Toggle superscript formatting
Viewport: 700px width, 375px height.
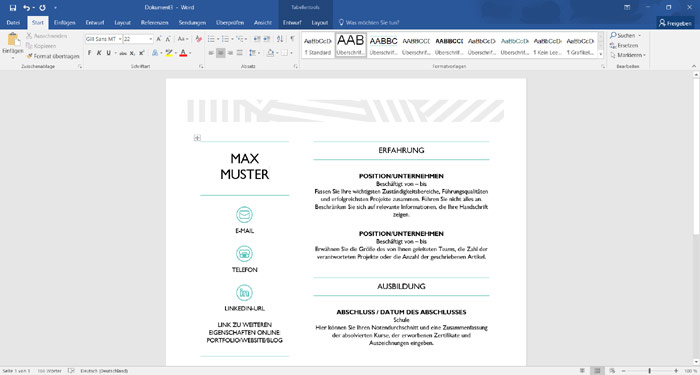coord(142,53)
